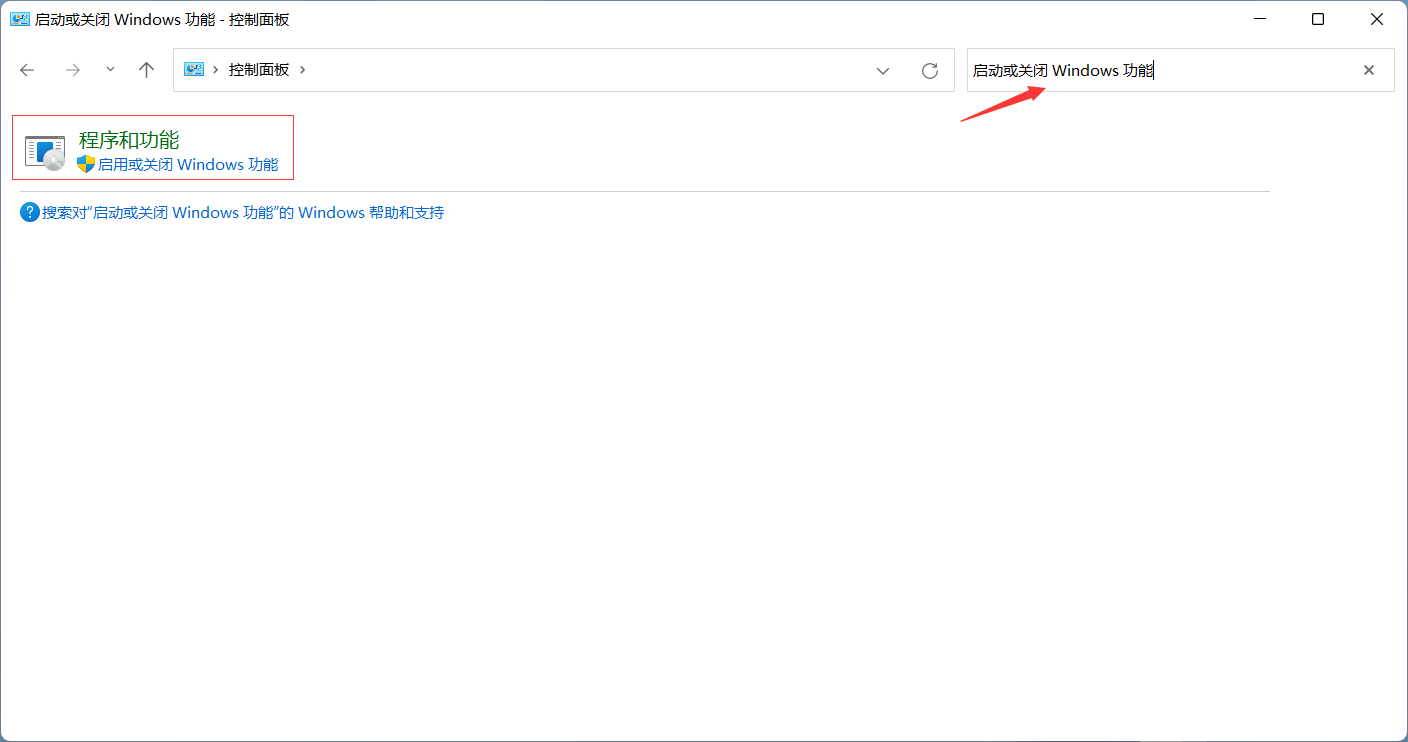This screenshot has height=742, width=1408.
Task: Maximize the Control Panel window
Action: 1318,19
